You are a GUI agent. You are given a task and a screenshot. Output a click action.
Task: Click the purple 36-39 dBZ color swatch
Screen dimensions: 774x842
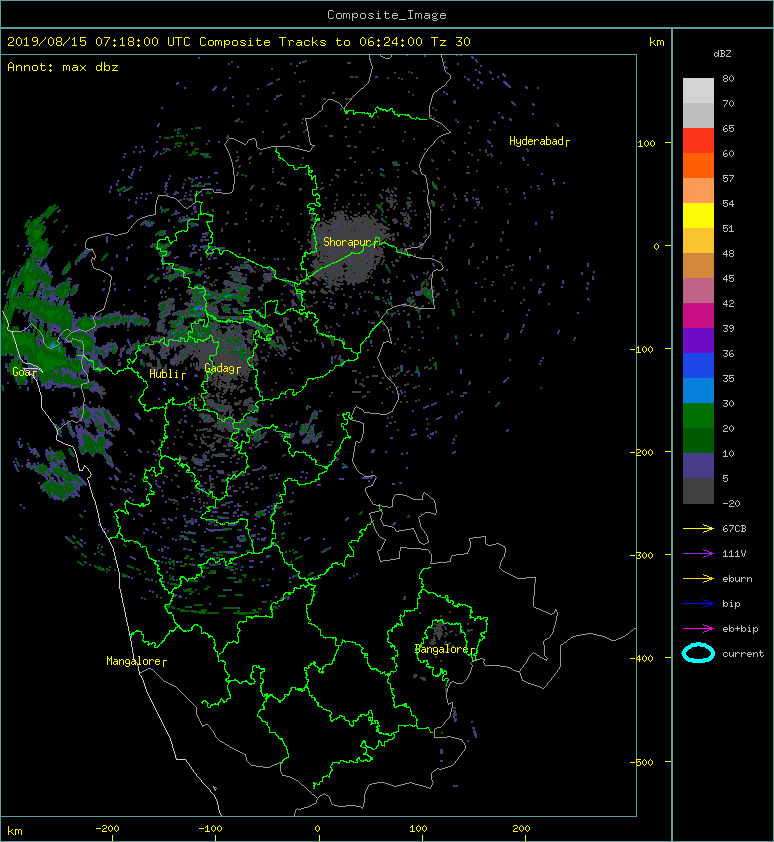698,341
